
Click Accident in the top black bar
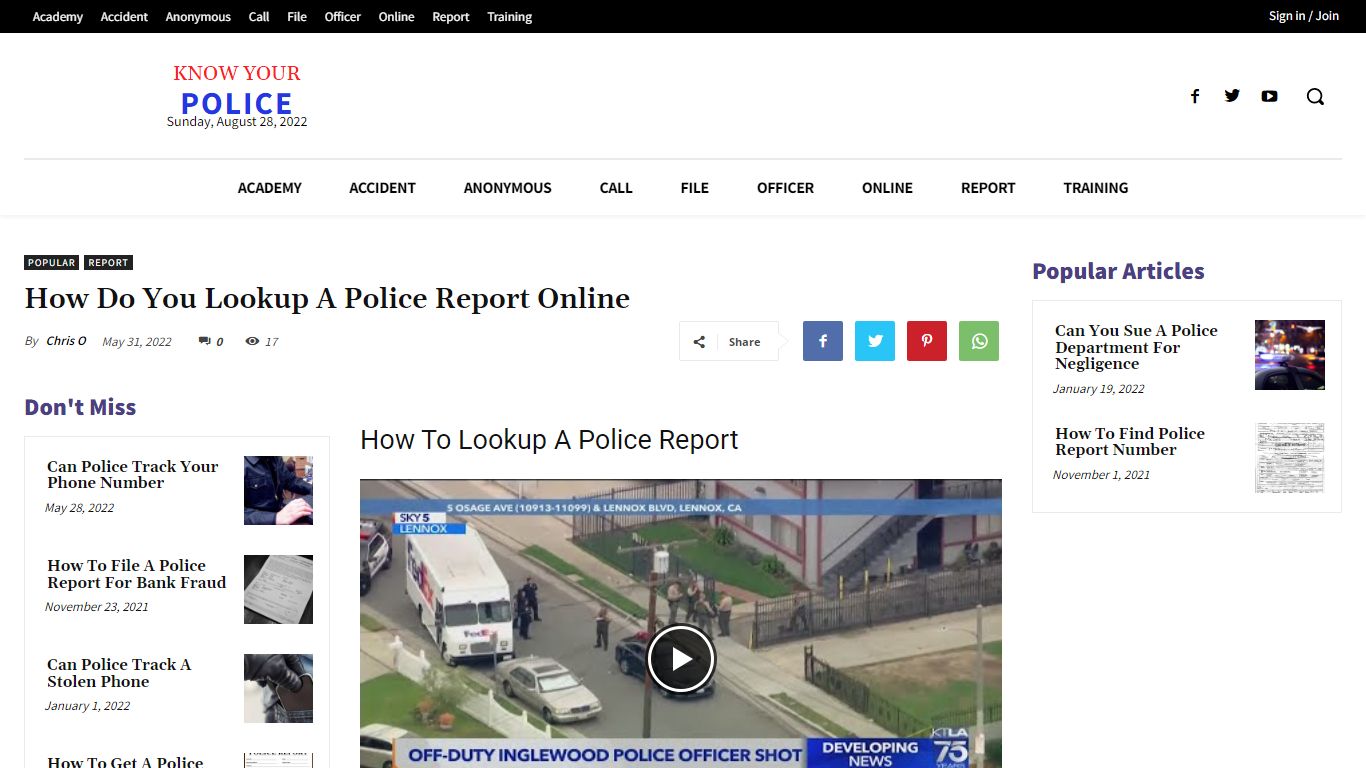click(124, 17)
